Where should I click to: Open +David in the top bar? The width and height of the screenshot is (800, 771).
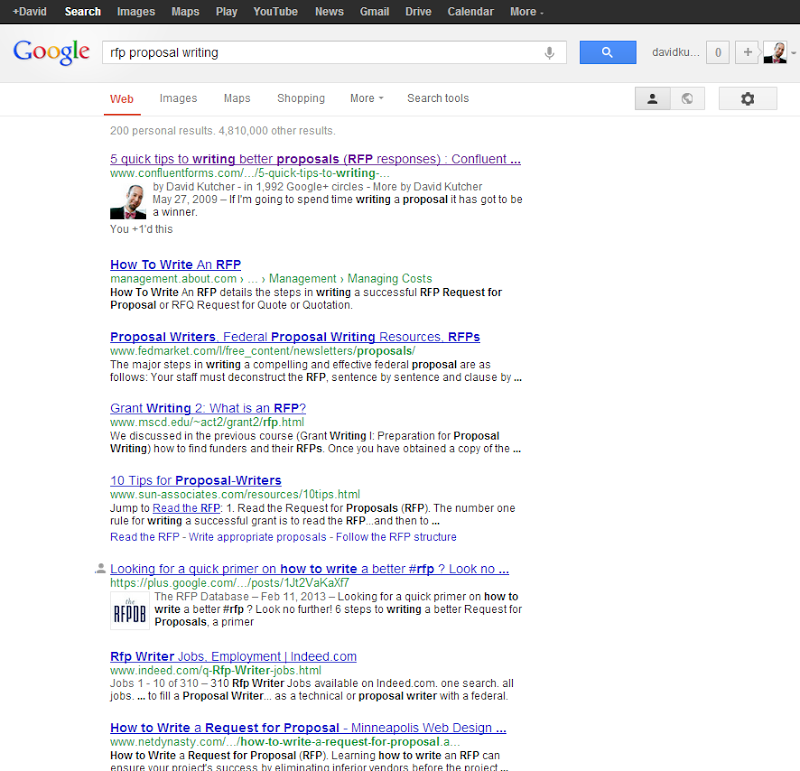point(29,12)
